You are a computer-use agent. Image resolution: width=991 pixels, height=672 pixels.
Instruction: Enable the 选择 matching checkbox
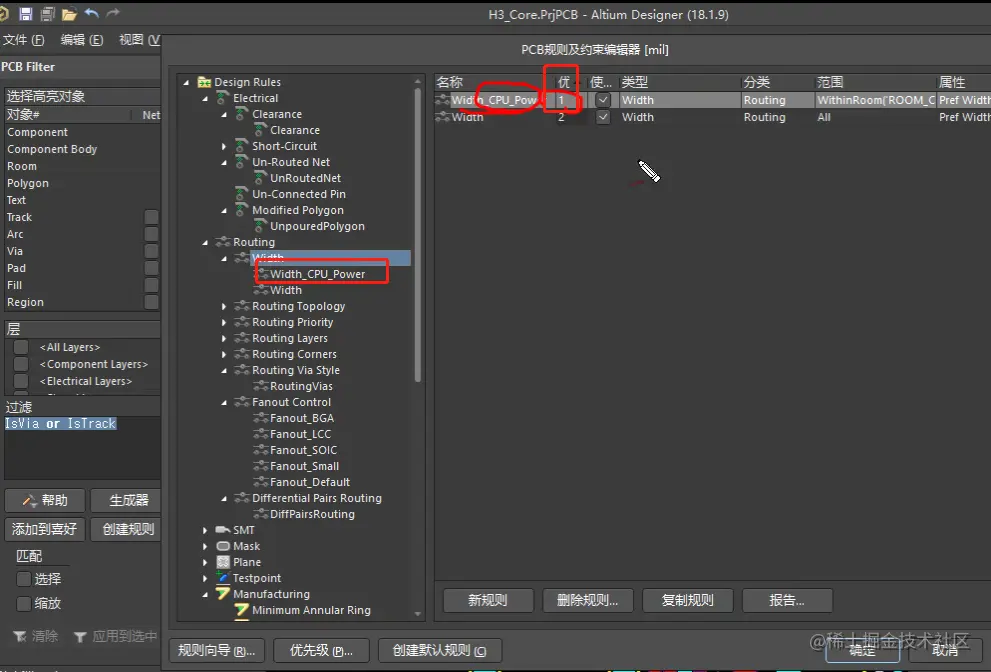point(23,578)
